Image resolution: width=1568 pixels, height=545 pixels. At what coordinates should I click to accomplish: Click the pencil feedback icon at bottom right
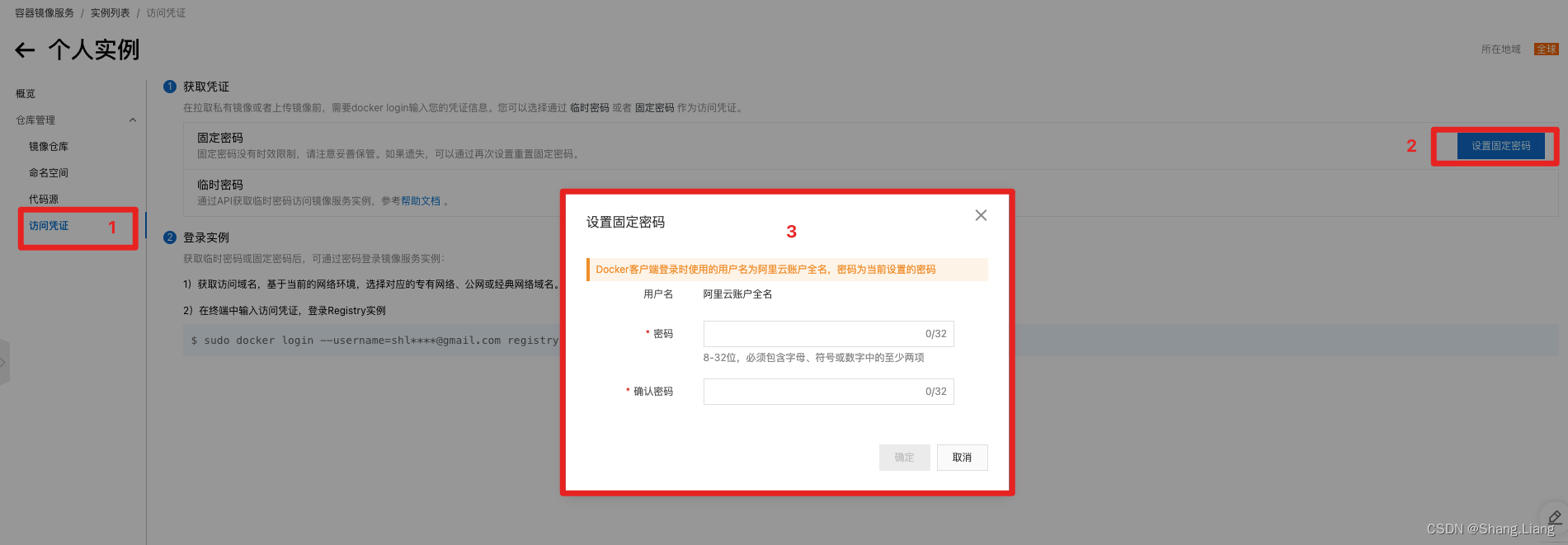[1554, 517]
